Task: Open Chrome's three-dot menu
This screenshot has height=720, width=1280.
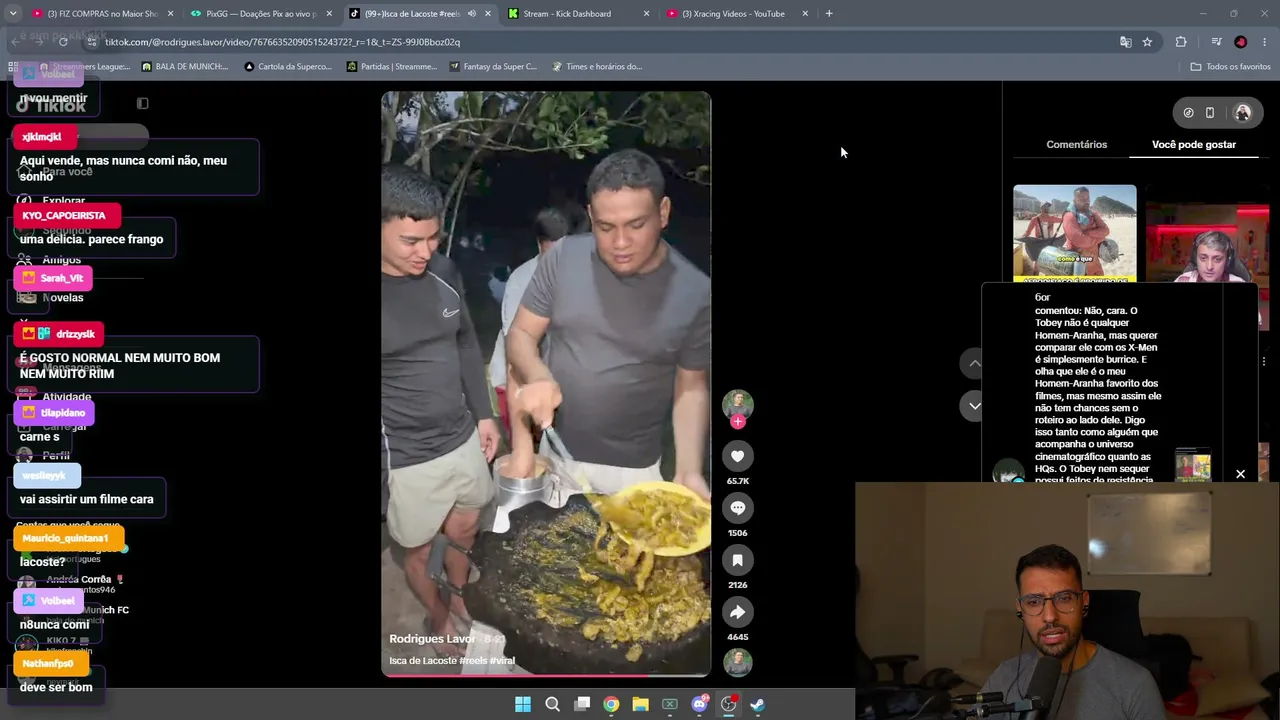Action: pos(1265,42)
